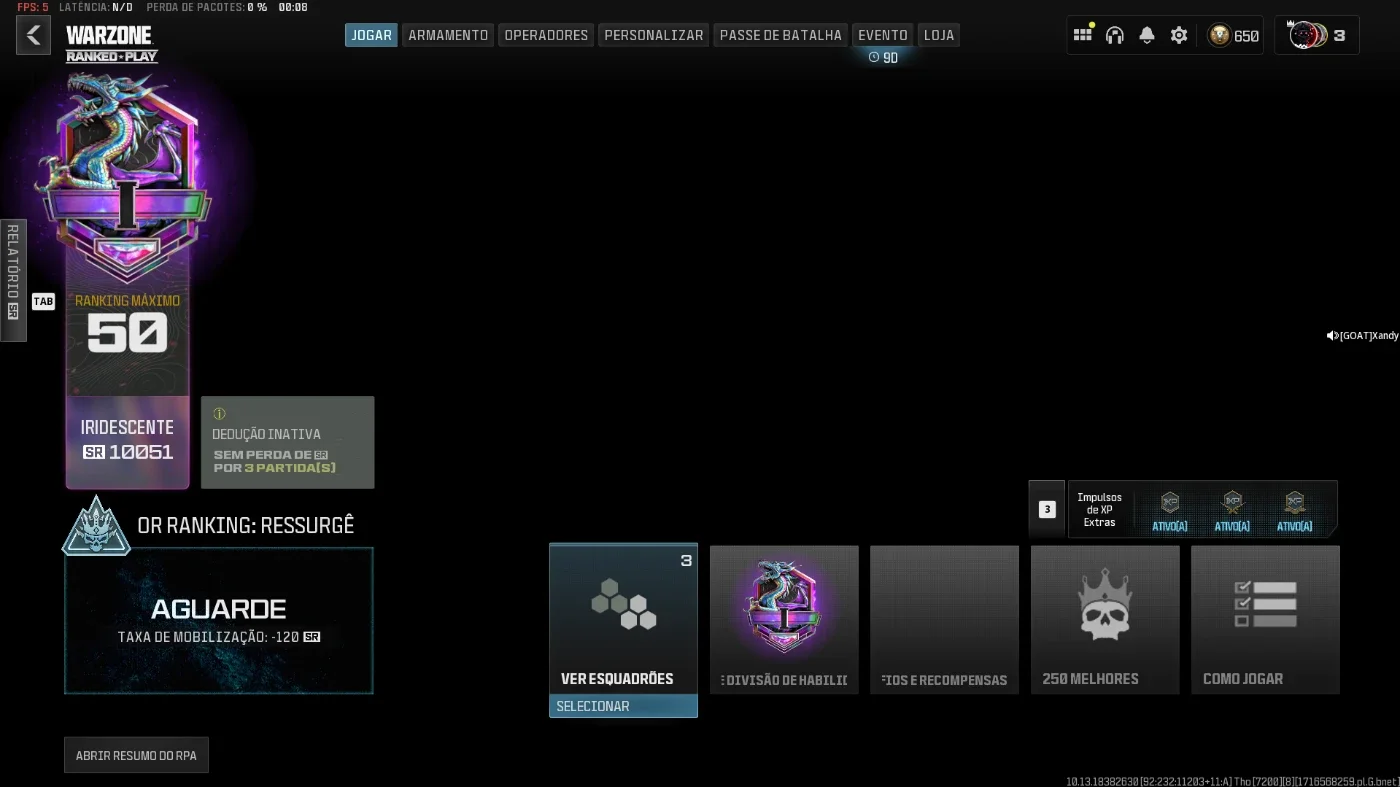This screenshot has width=1400, height=787.
Task: Open the desafios E RECOMPENSAS tile
Action: pyautogui.click(x=944, y=619)
